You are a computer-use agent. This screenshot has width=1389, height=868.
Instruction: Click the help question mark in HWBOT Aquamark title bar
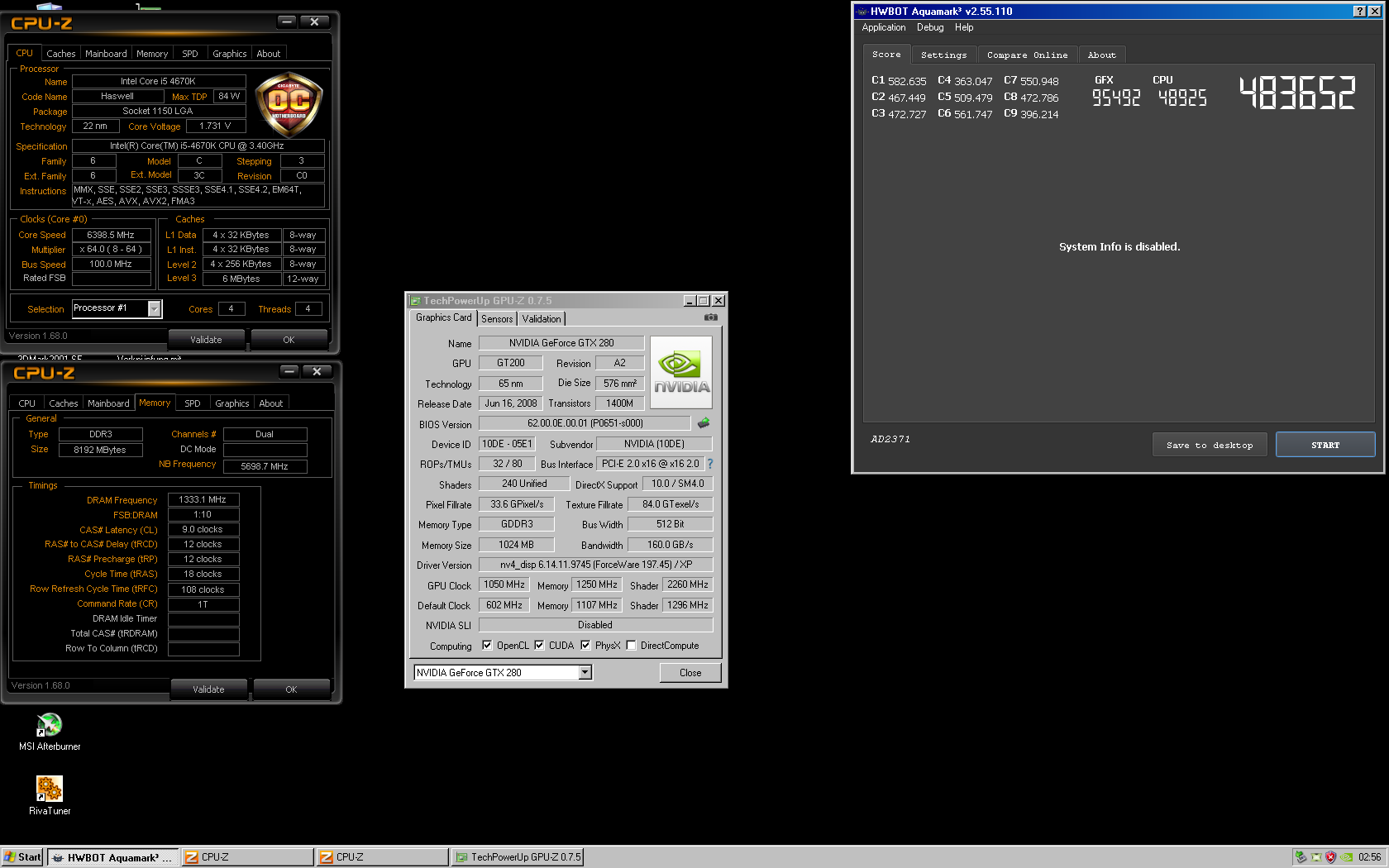point(1360,11)
